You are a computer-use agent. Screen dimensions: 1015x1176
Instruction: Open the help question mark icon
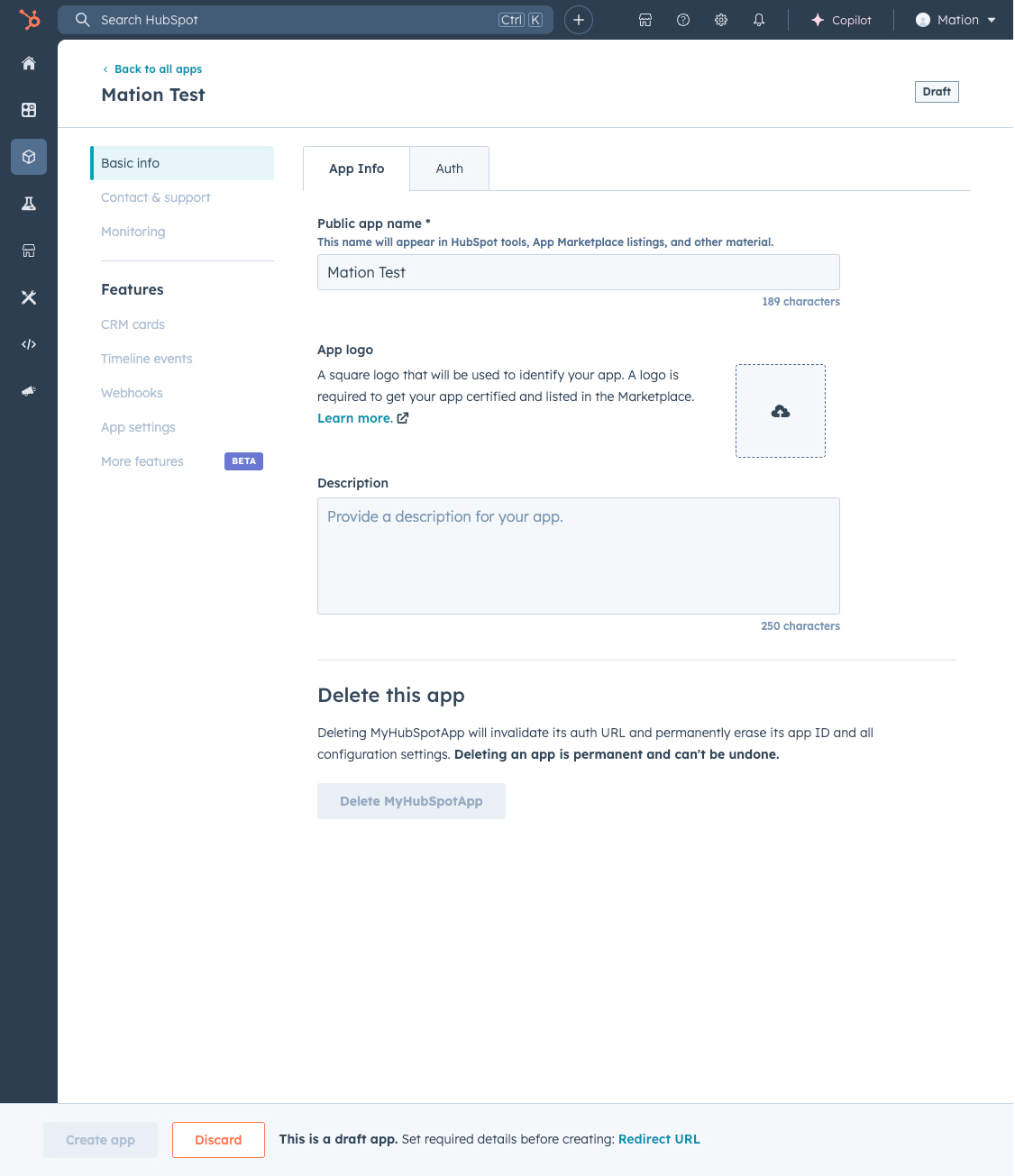pyautogui.click(x=683, y=20)
